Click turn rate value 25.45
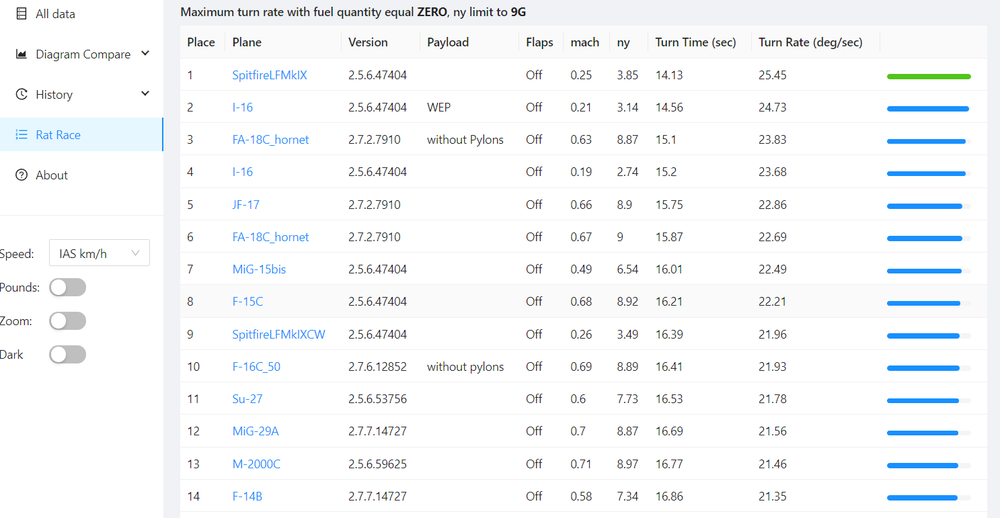1000x518 pixels. click(x=772, y=75)
